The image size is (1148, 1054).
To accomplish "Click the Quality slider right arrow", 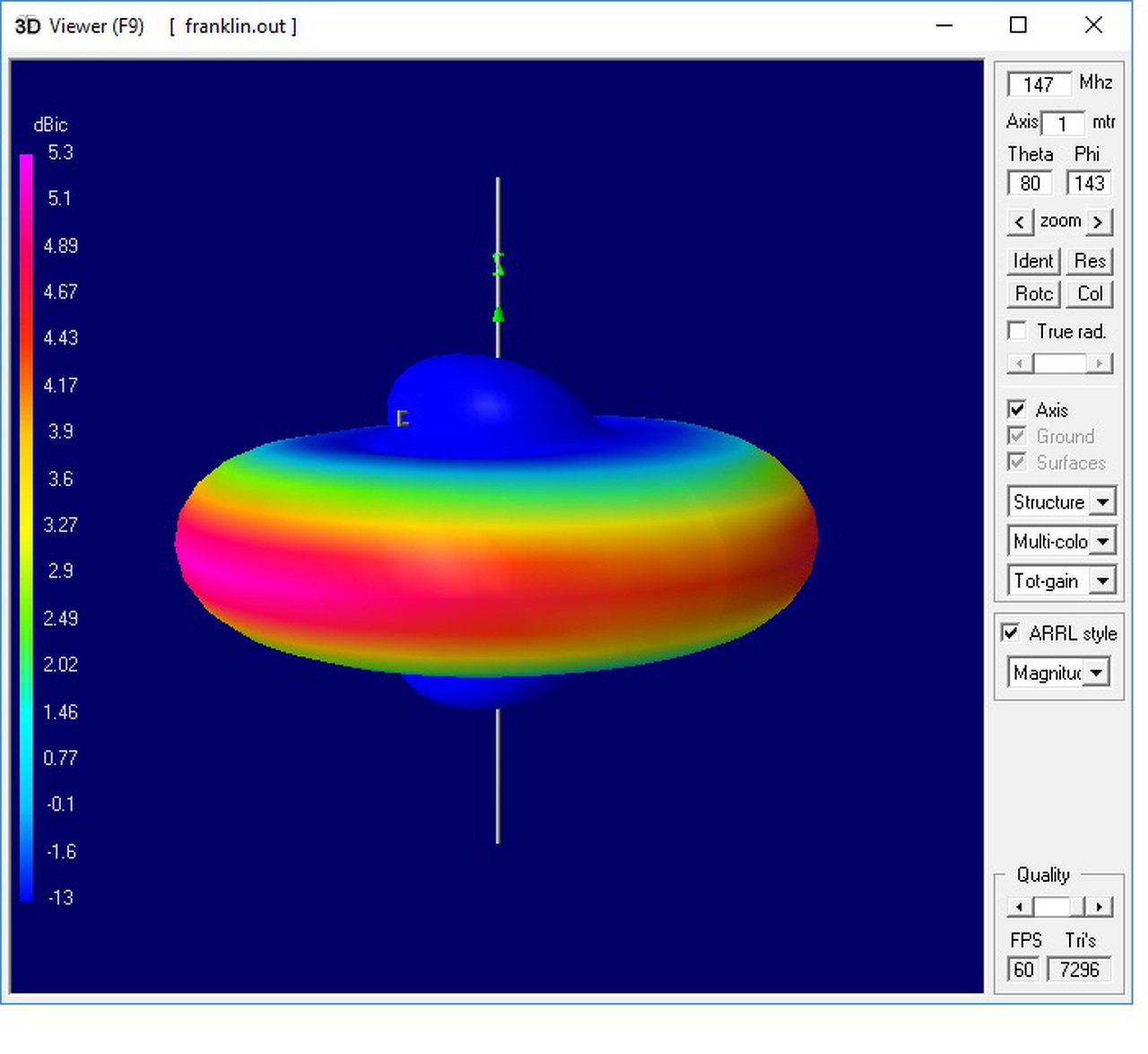I will (x=1100, y=907).
